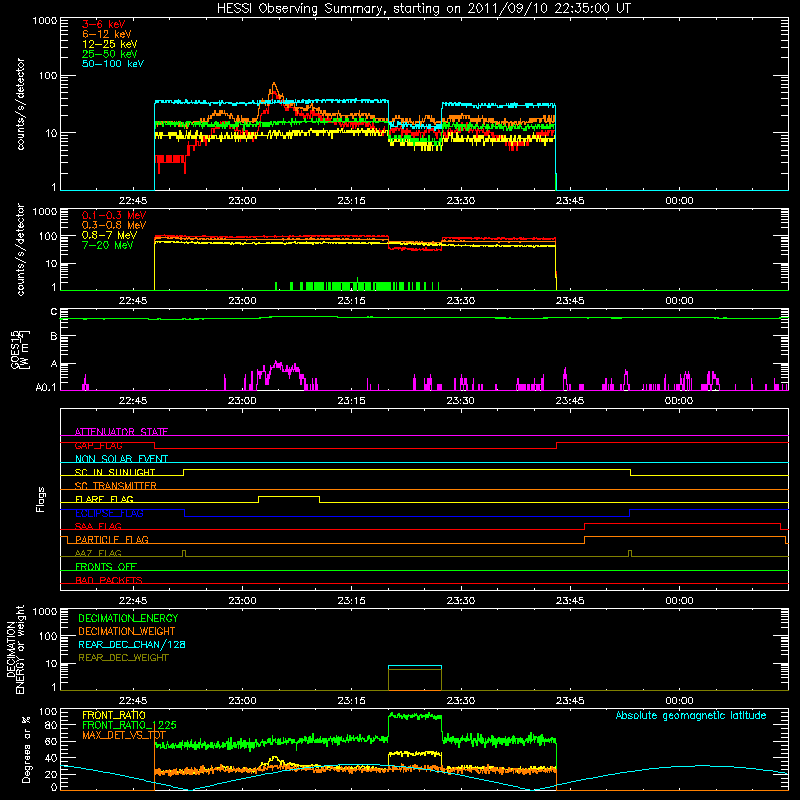Click the 0.1-0.3 MeV legend label
800x800 pixels.
tap(114, 215)
